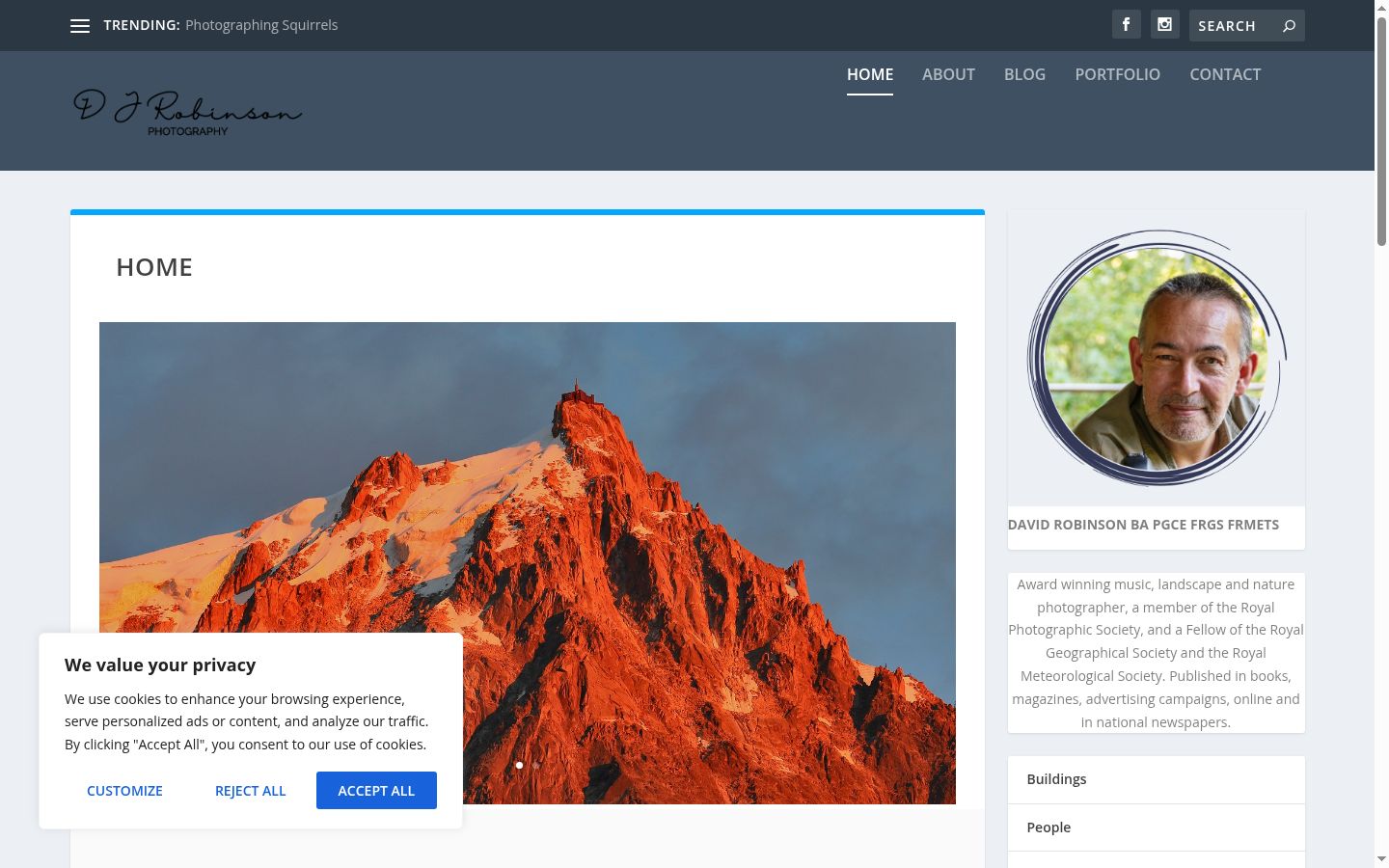Select the first slider dot
Viewport: 1389px width, 868px height.
click(x=519, y=765)
